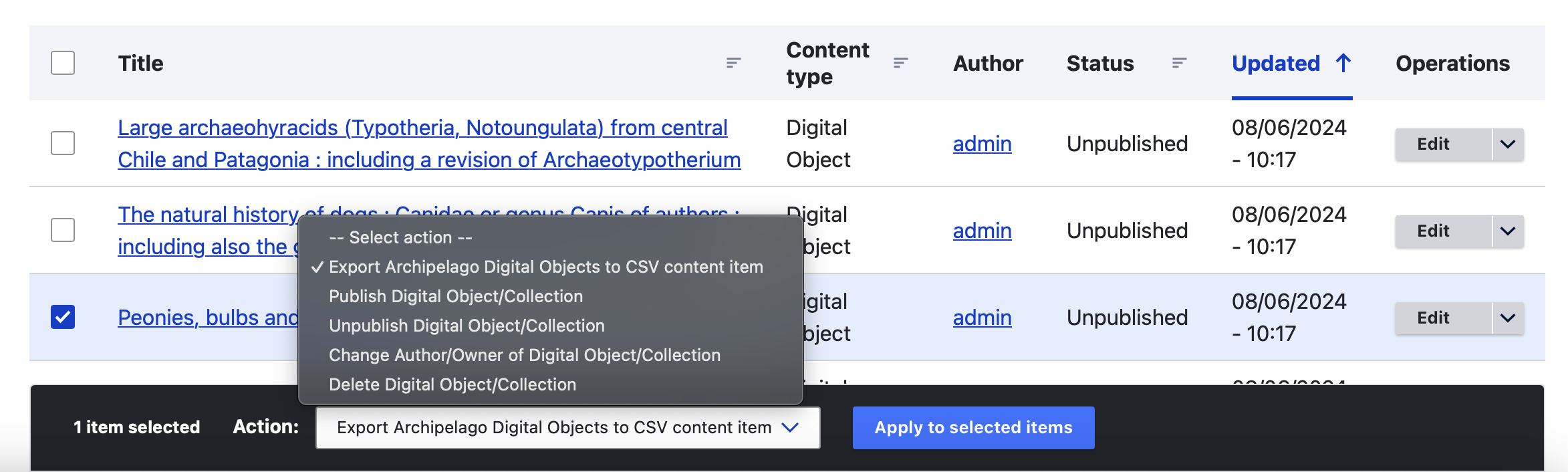
Task: Click the Status column sort icon
Action: pos(1179,63)
